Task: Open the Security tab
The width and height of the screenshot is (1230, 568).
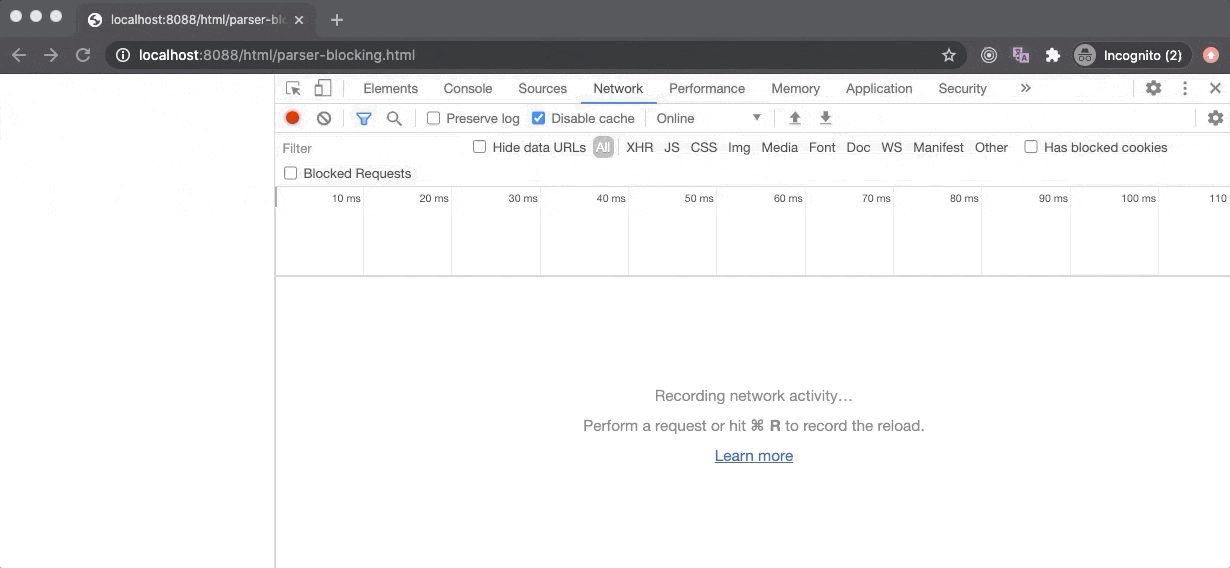Action: click(963, 88)
